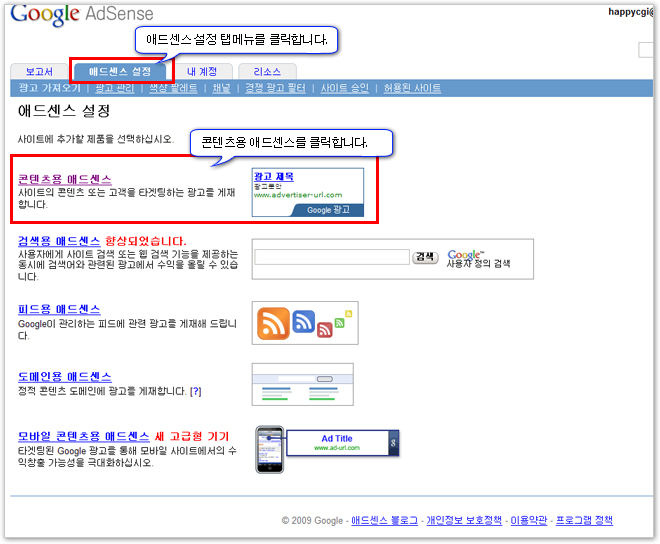The image size is (660, 544).
Task: Click the 도메인용 애드센스 link
Action: [x=65, y=376]
